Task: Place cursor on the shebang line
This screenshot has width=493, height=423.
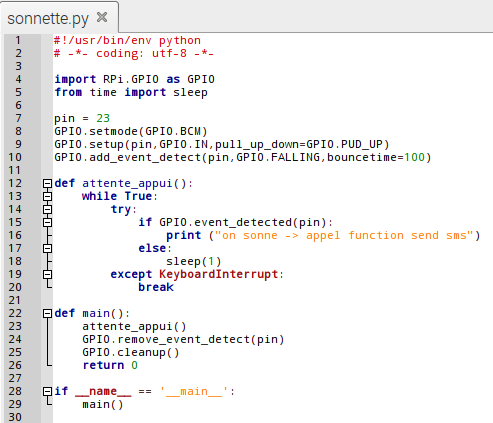Action: point(127,40)
